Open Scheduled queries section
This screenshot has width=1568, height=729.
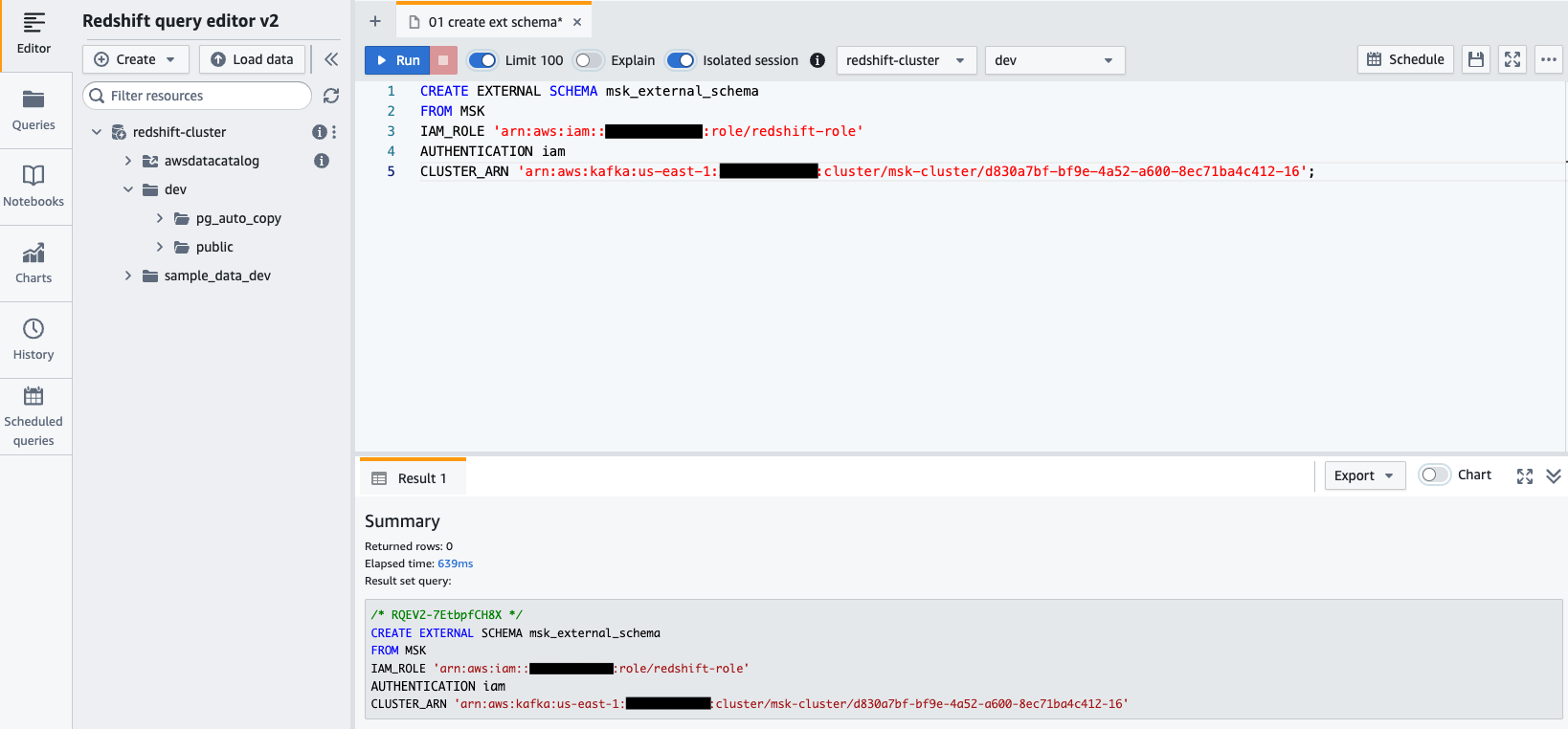point(34,416)
